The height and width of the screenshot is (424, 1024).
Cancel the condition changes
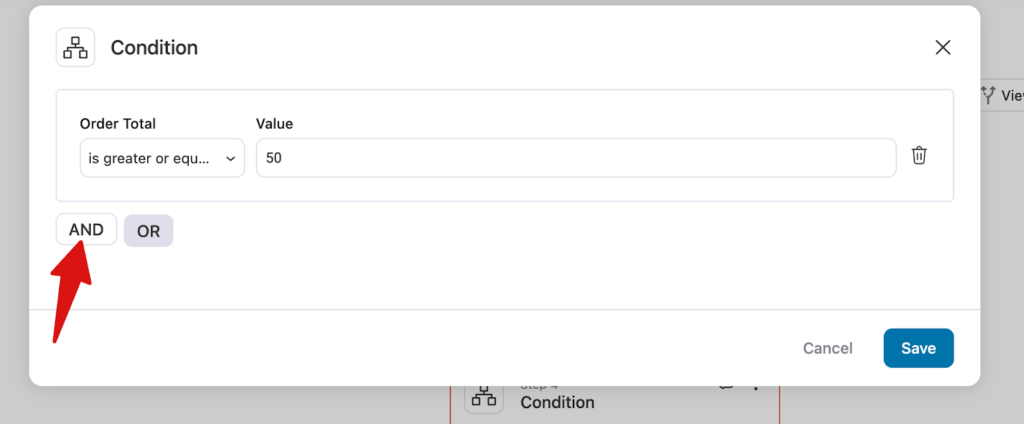pyautogui.click(x=828, y=348)
